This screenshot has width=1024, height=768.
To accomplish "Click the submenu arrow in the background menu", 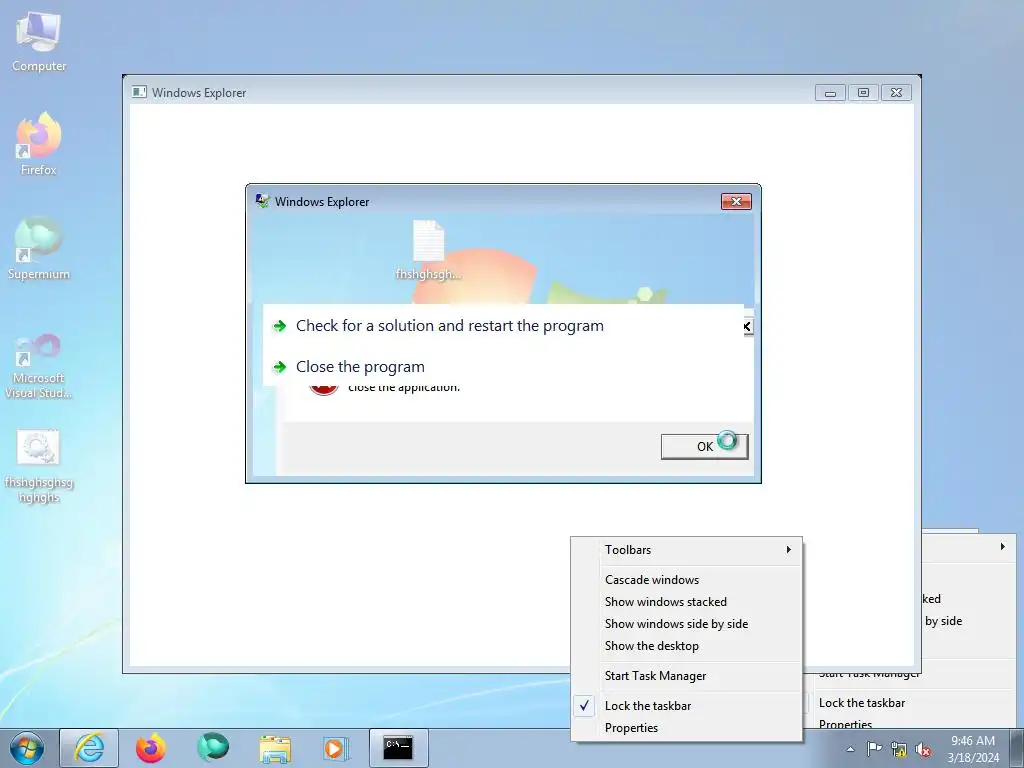I will tap(1002, 547).
